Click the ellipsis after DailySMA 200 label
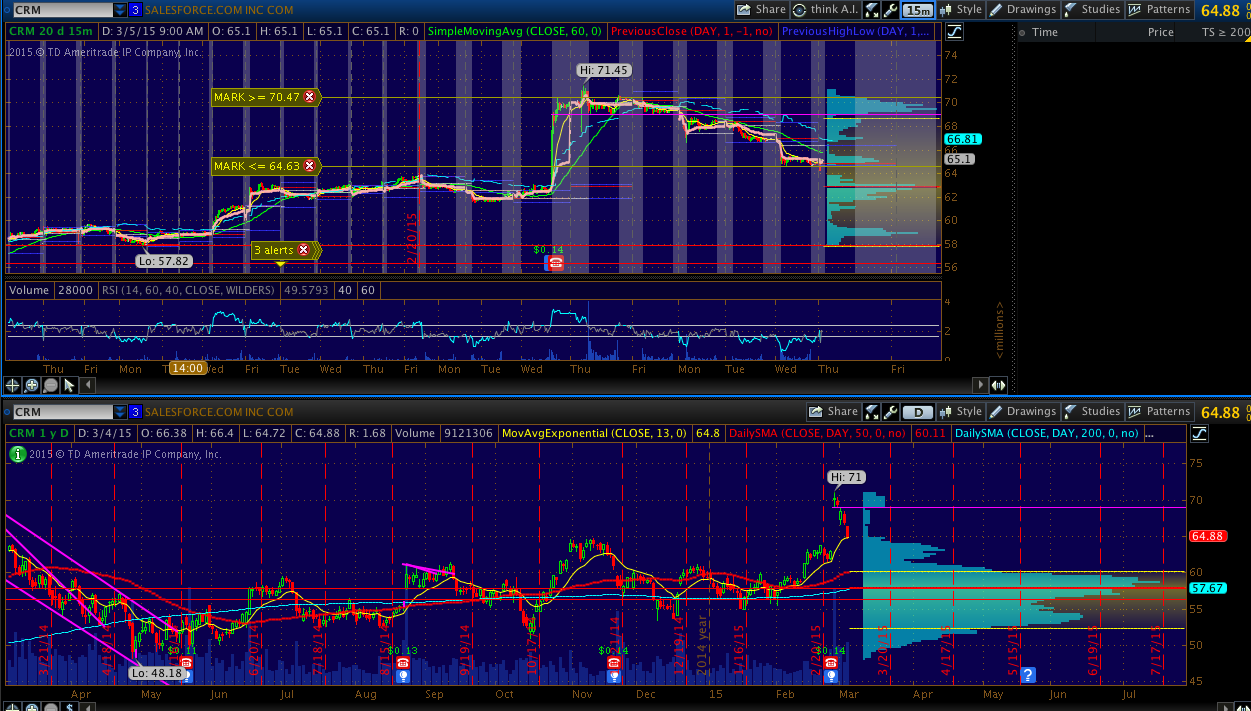 pos(1149,433)
